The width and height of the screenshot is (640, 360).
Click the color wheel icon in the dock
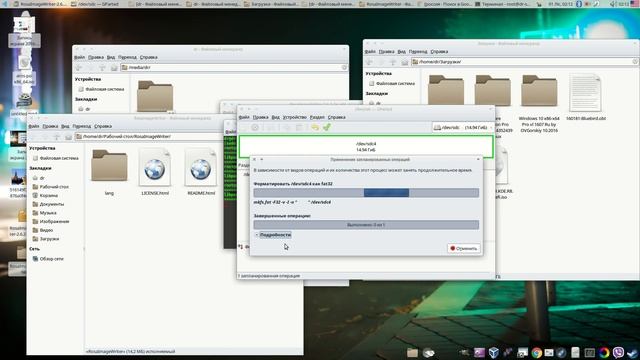coord(604,353)
